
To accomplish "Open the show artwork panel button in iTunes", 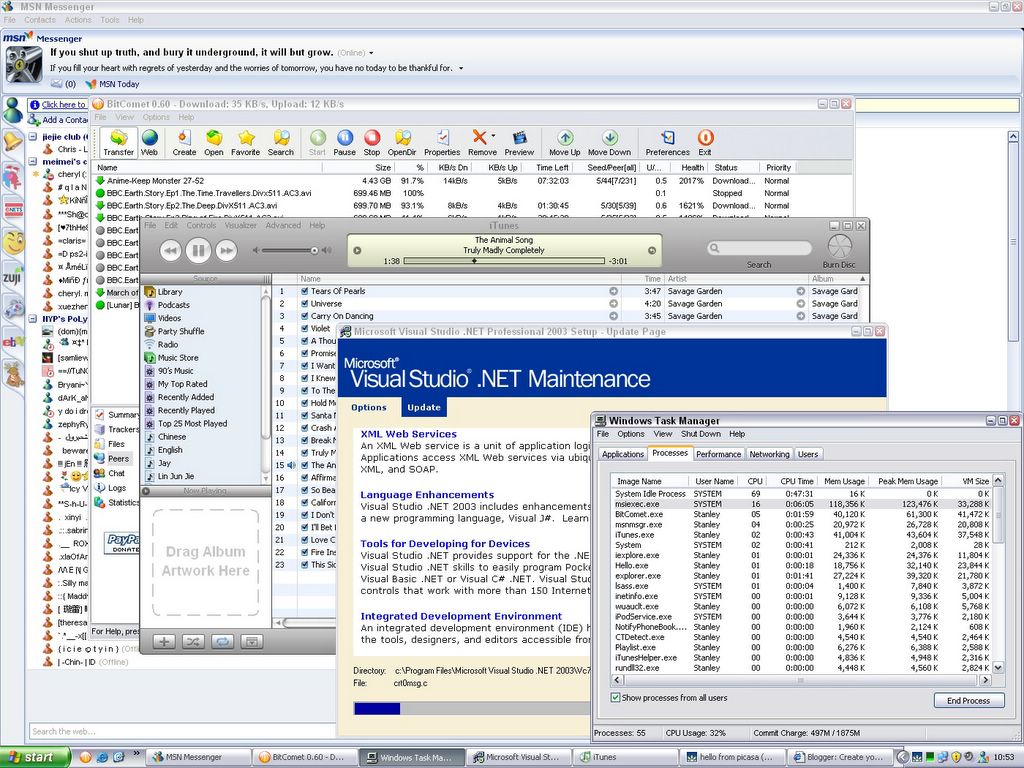I will [251, 641].
